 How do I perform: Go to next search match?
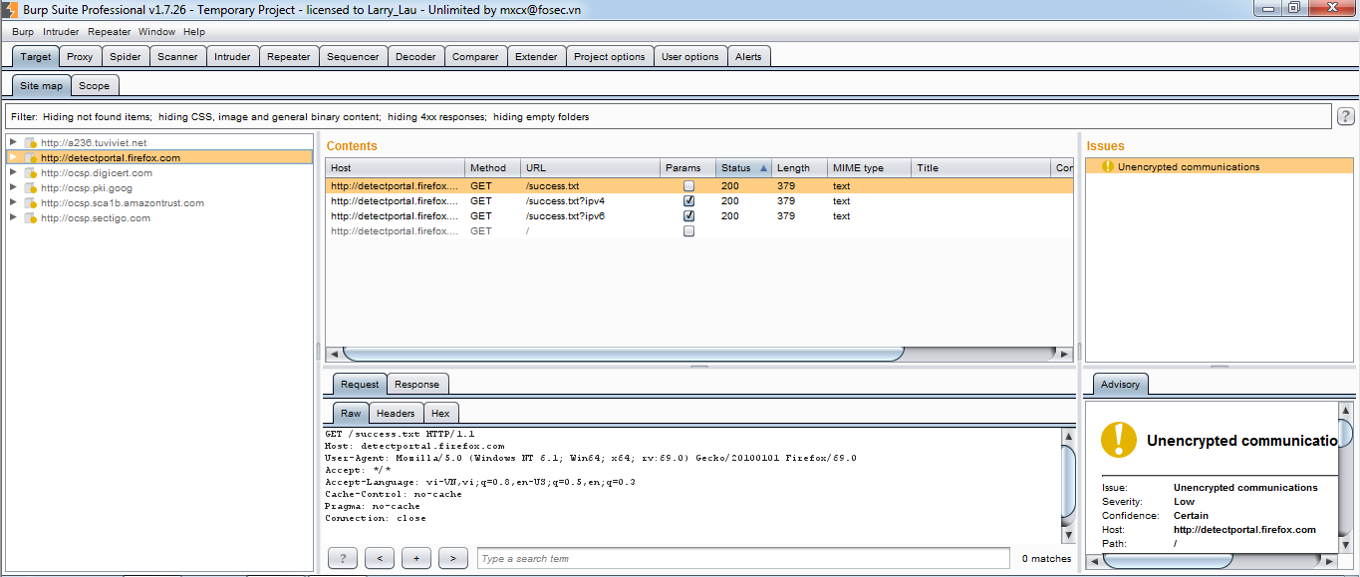[453, 558]
